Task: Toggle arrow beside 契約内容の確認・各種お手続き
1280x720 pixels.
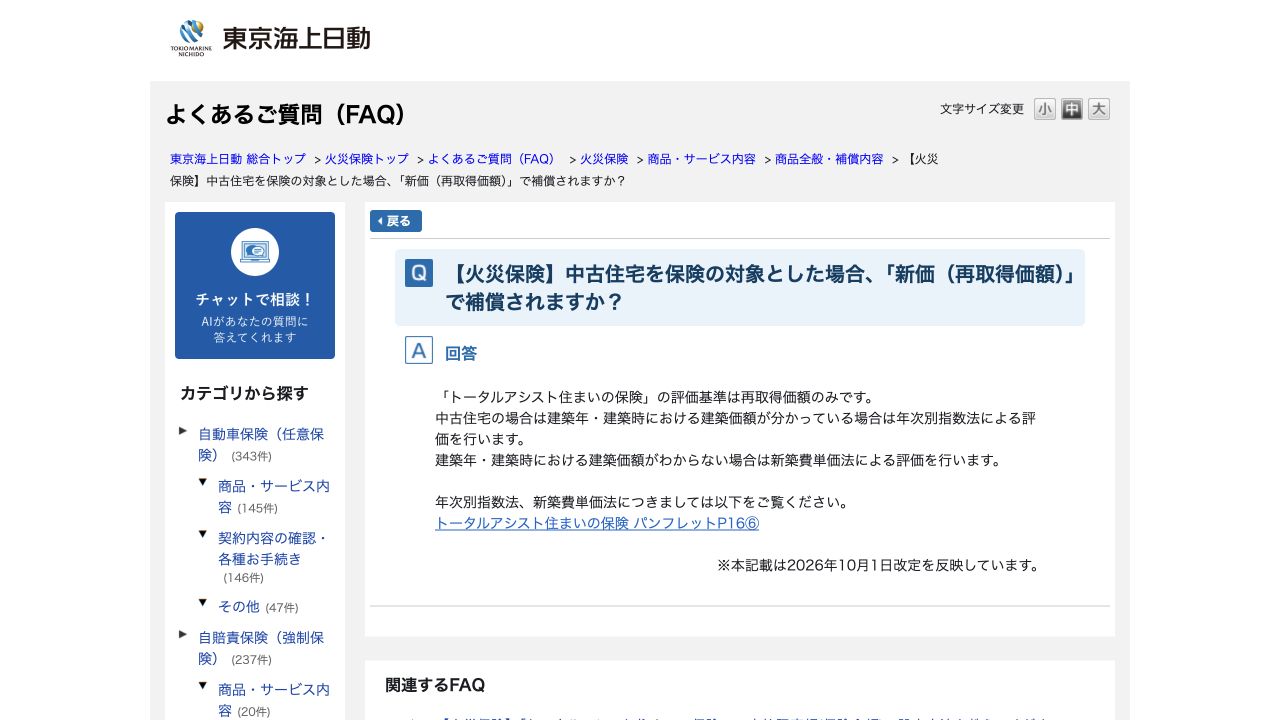Action: point(203,534)
